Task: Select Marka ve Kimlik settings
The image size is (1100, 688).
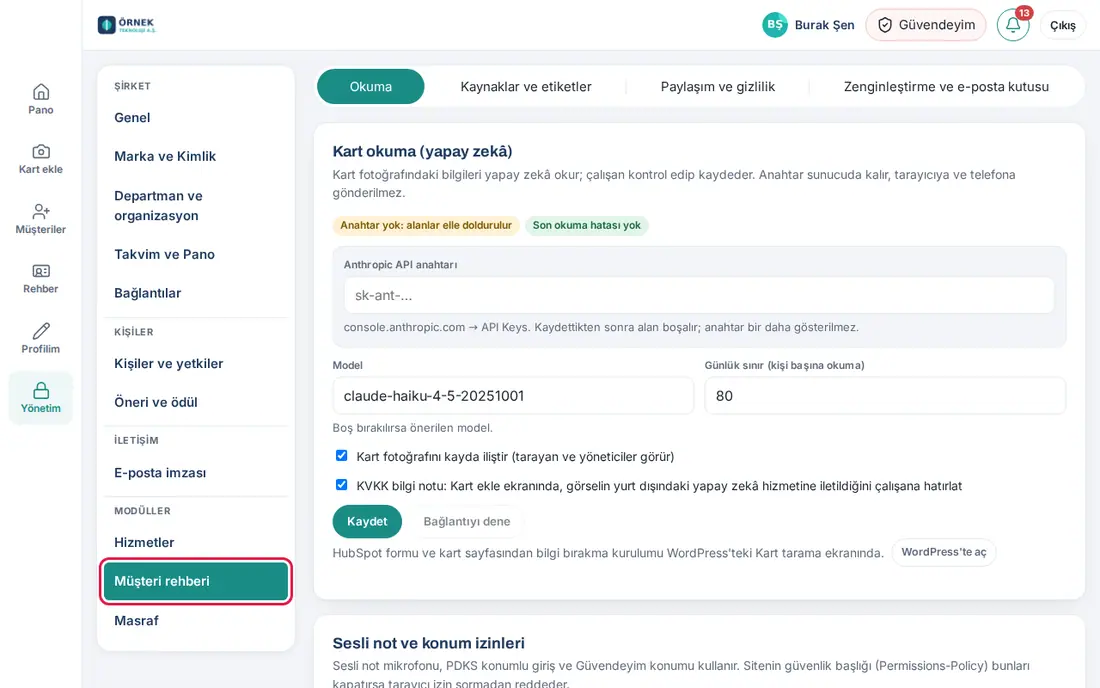Action: click(x=196, y=156)
